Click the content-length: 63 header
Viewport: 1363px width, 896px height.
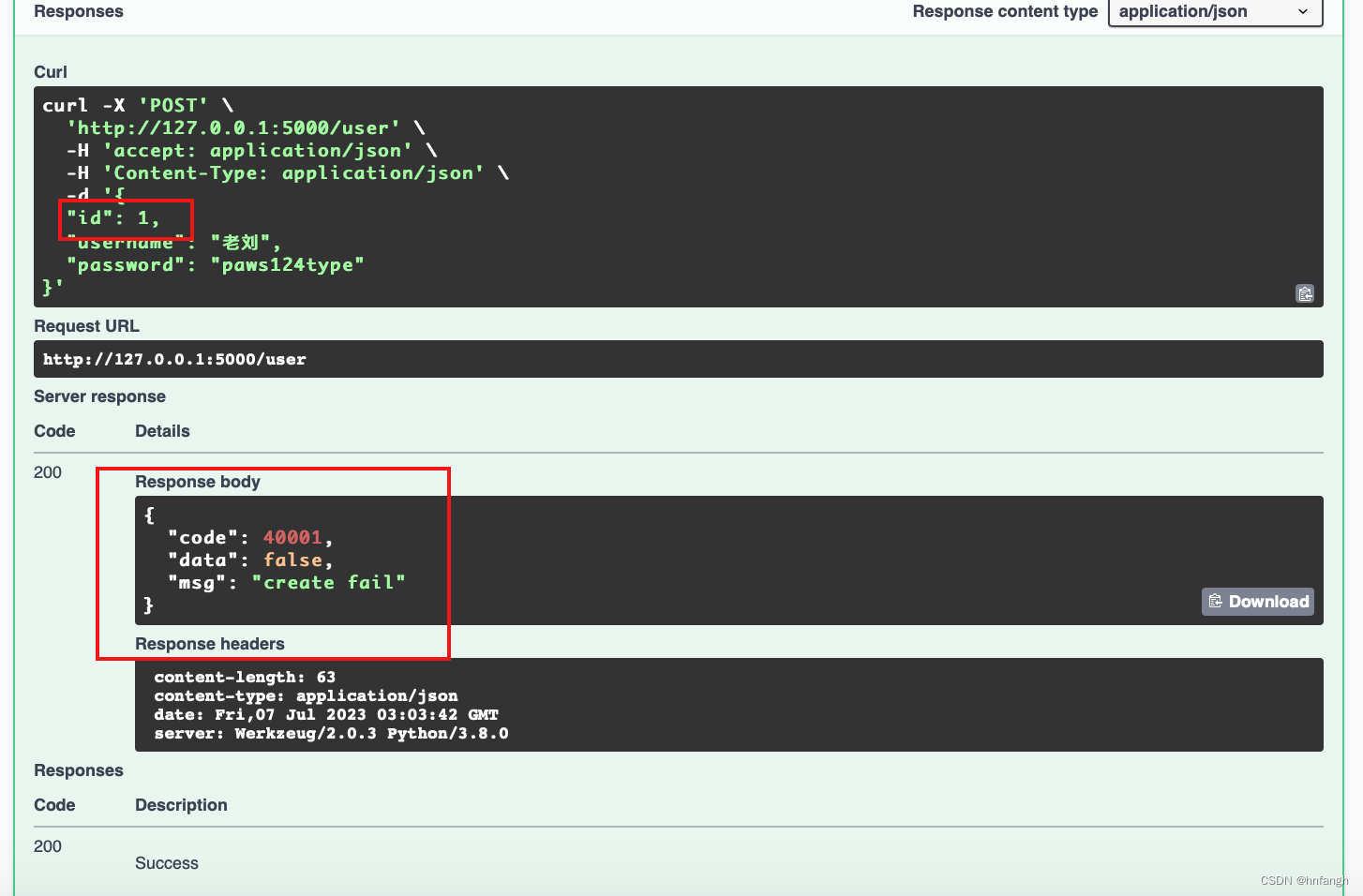[x=245, y=677]
